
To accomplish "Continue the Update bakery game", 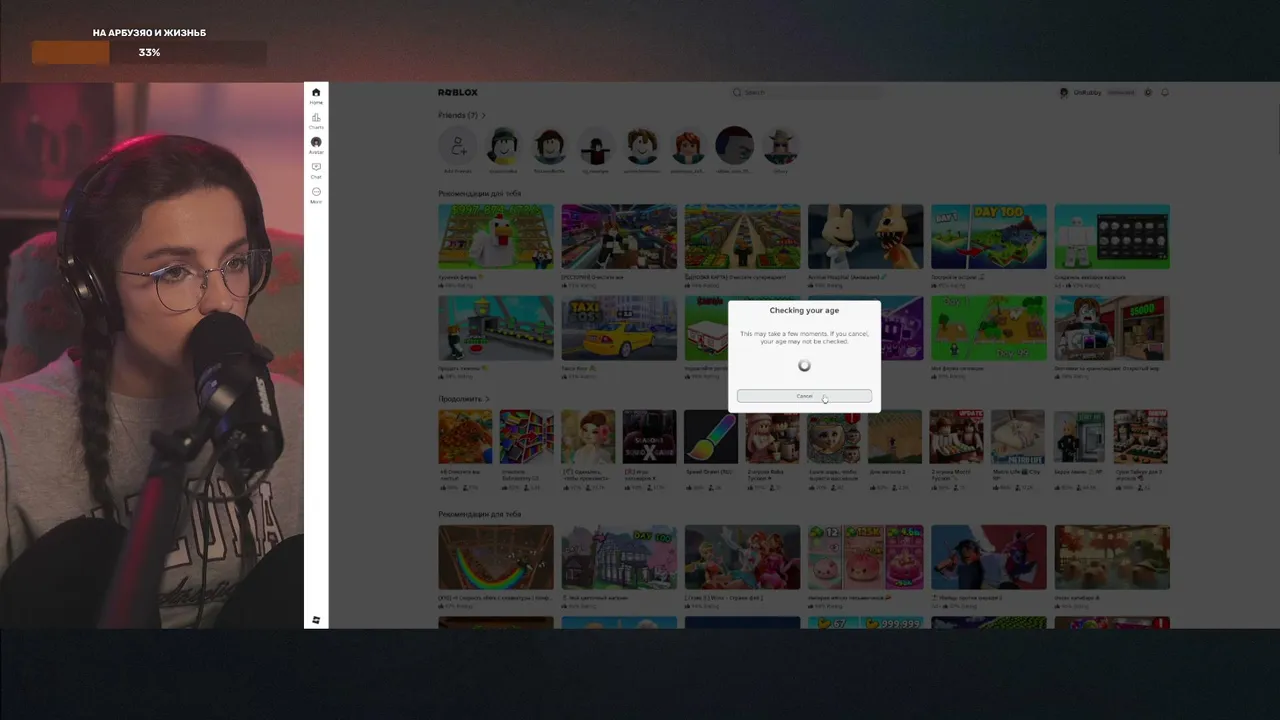I will pos(957,437).
